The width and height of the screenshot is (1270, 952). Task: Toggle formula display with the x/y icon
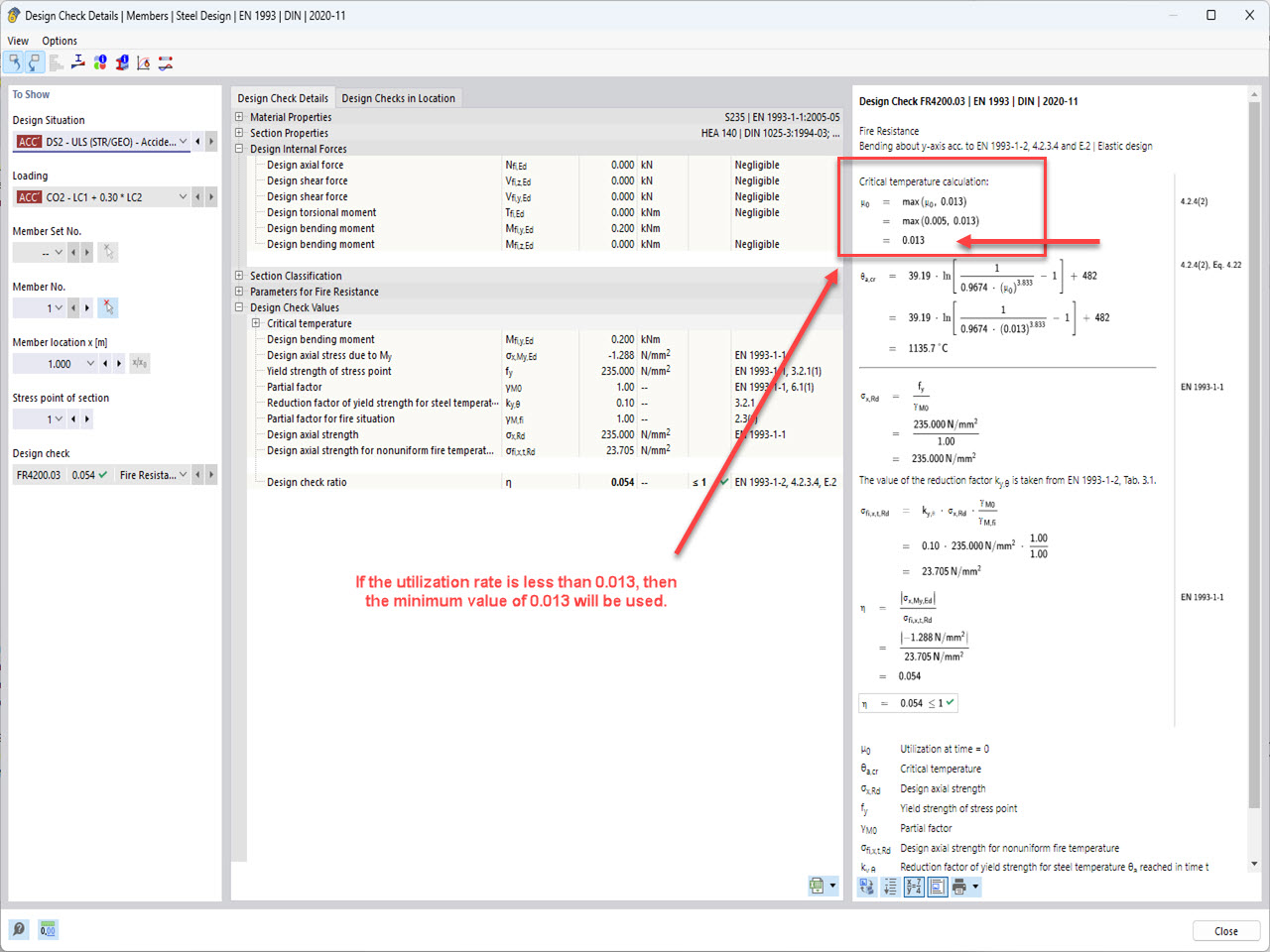point(914,887)
